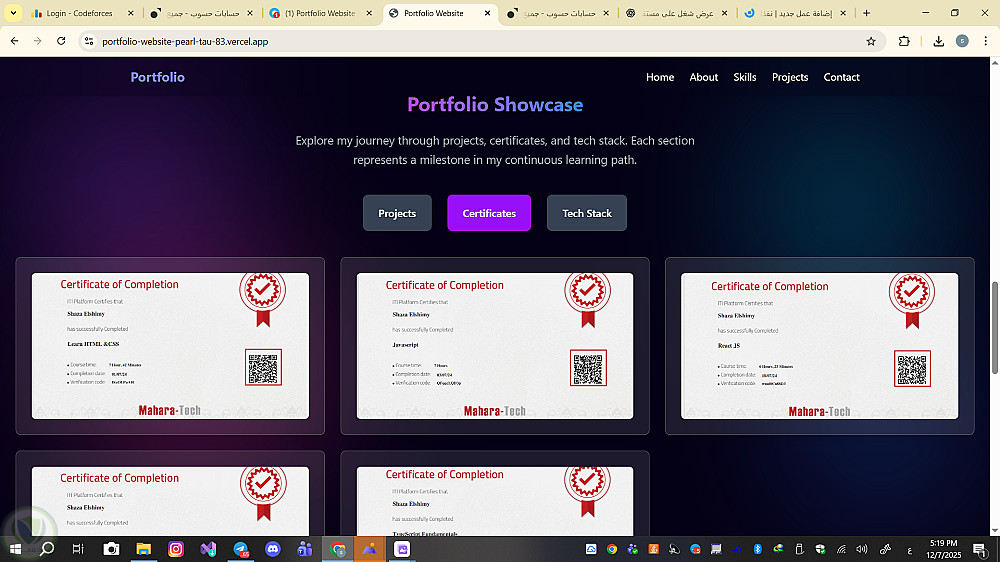1000x562 pixels.
Task: Open the notification center icon
Action: pyautogui.click(x=980, y=549)
